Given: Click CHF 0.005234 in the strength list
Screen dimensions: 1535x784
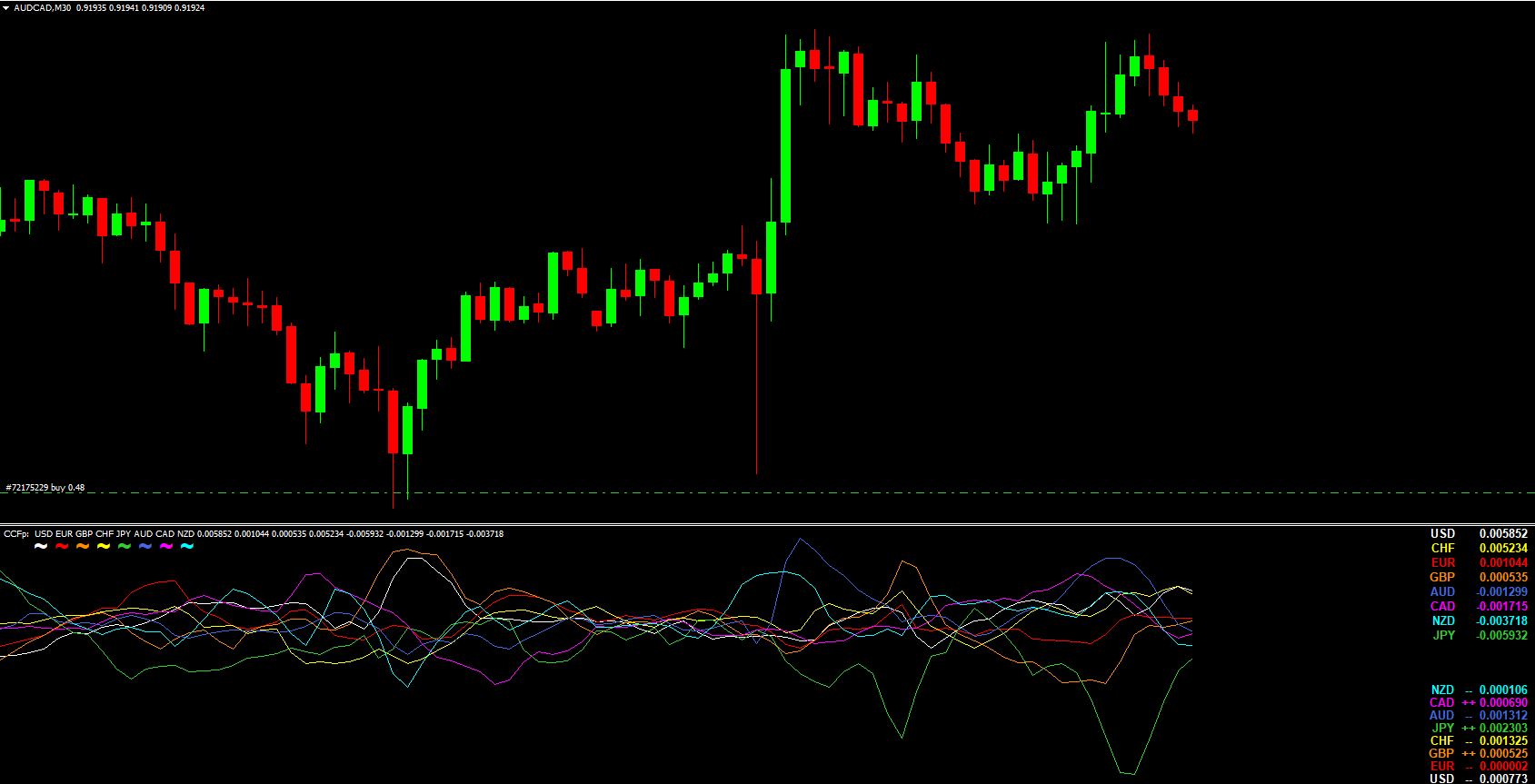Looking at the screenshot, I should [1479, 548].
